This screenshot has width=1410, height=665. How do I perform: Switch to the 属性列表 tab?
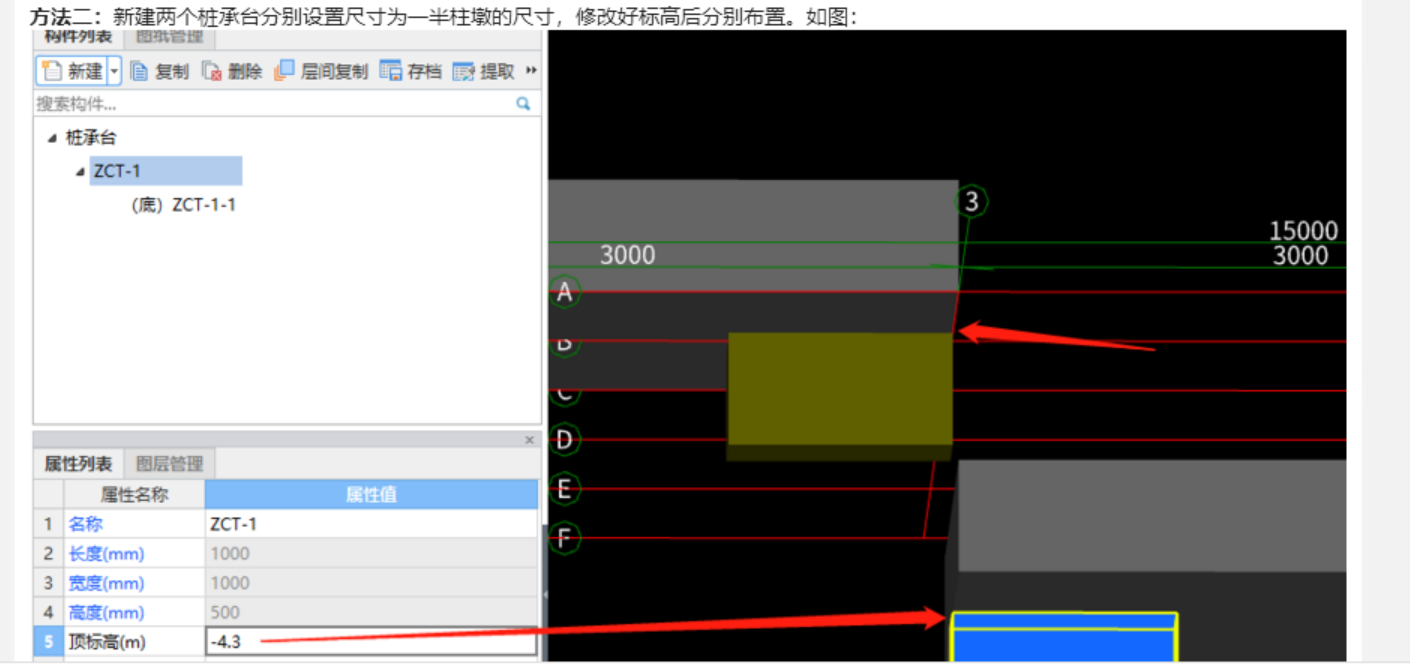pos(78,464)
